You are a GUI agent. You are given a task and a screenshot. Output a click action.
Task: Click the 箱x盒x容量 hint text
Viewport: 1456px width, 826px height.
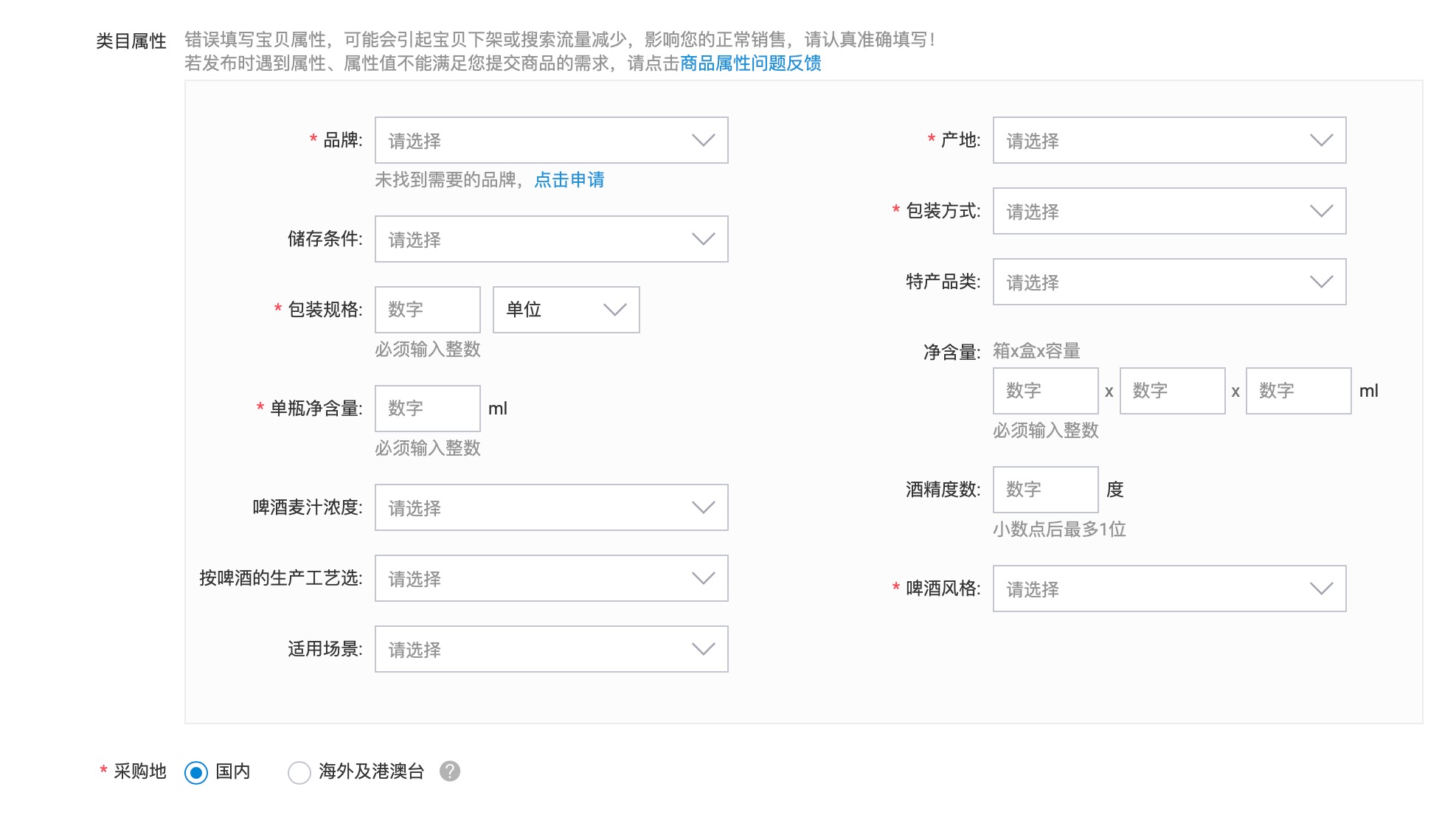click(x=1036, y=351)
